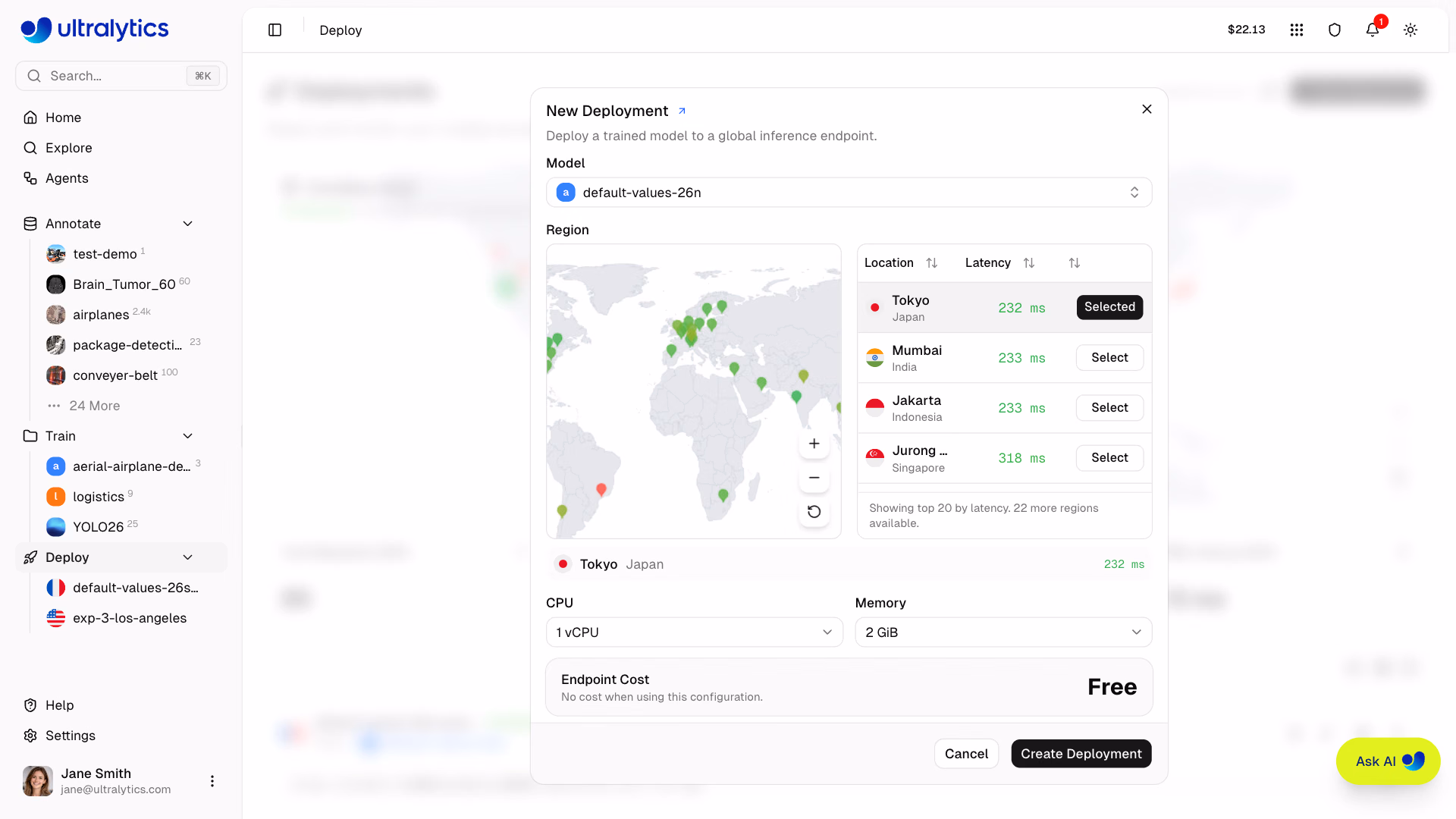Open the Memory dropdown 2 GiB
The width and height of the screenshot is (1456, 819).
(1003, 632)
